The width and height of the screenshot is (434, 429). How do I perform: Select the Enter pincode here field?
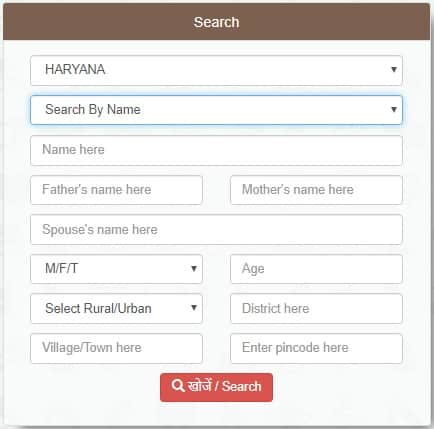pyautogui.click(x=316, y=348)
